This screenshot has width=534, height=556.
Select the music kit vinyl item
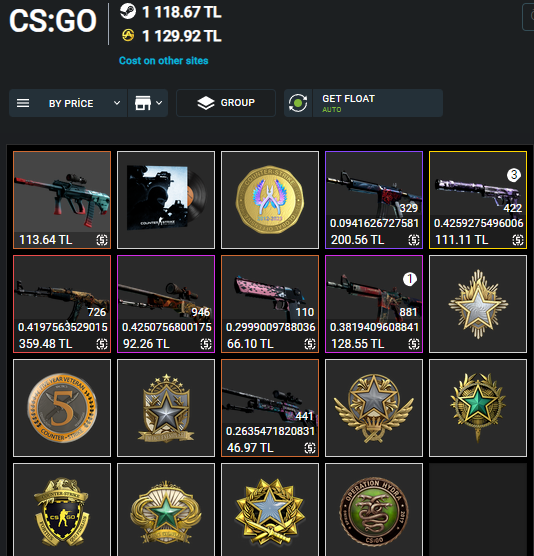pos(166,200)
